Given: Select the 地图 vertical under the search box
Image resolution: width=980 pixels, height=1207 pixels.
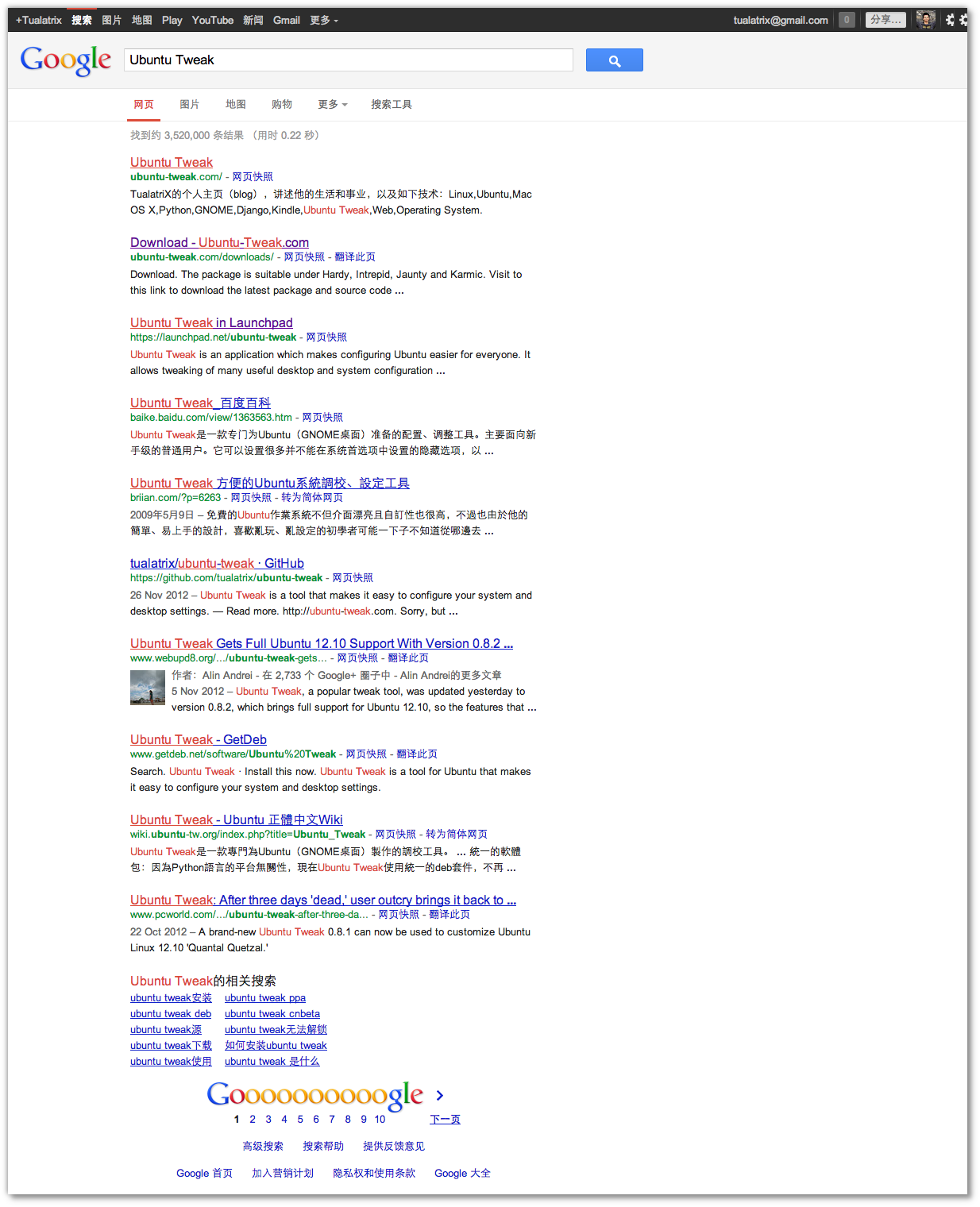Looking at the screenshot, I should point(235,104).
